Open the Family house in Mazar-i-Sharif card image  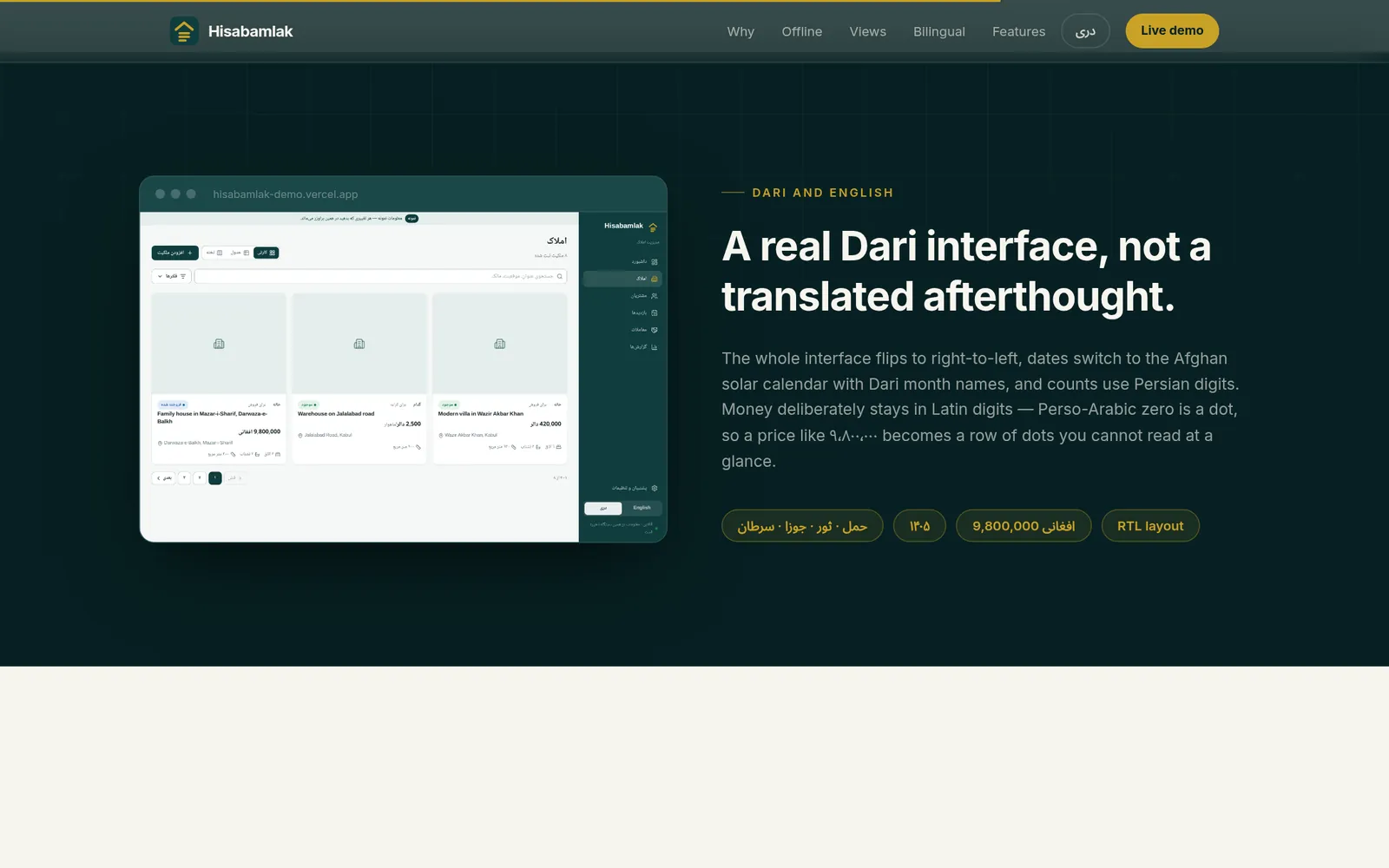[x=219, y=344]
